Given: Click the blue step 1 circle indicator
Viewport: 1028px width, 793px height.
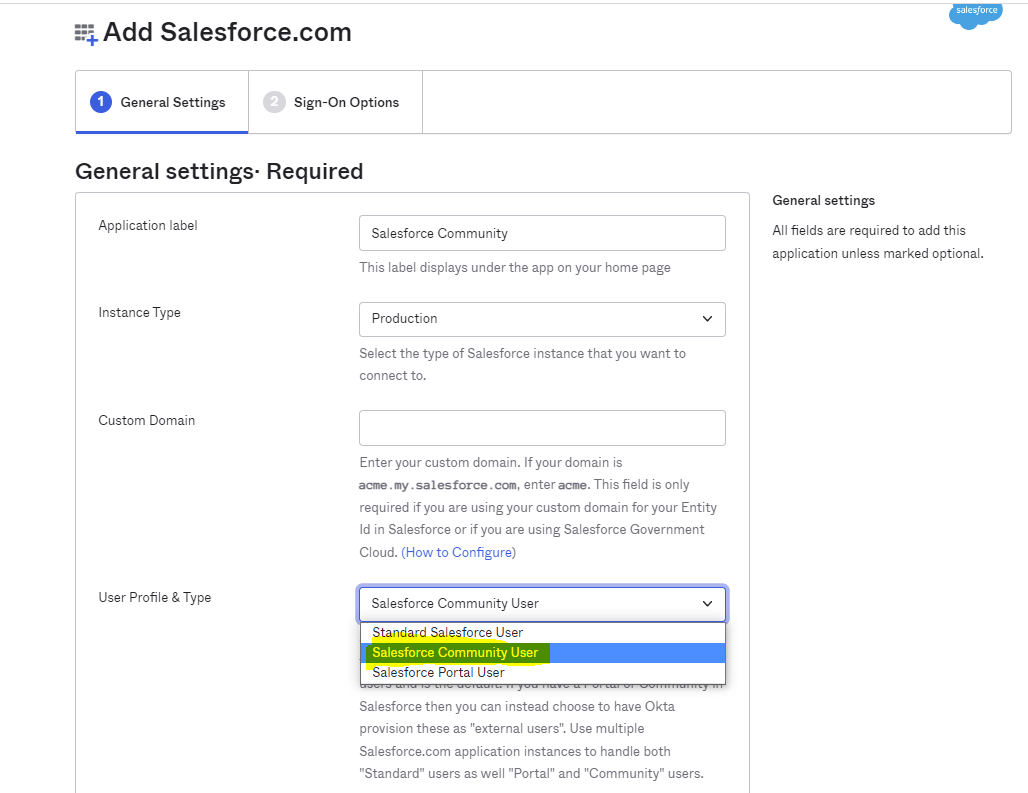Looking at the screenshot, I should coord(101,102).
